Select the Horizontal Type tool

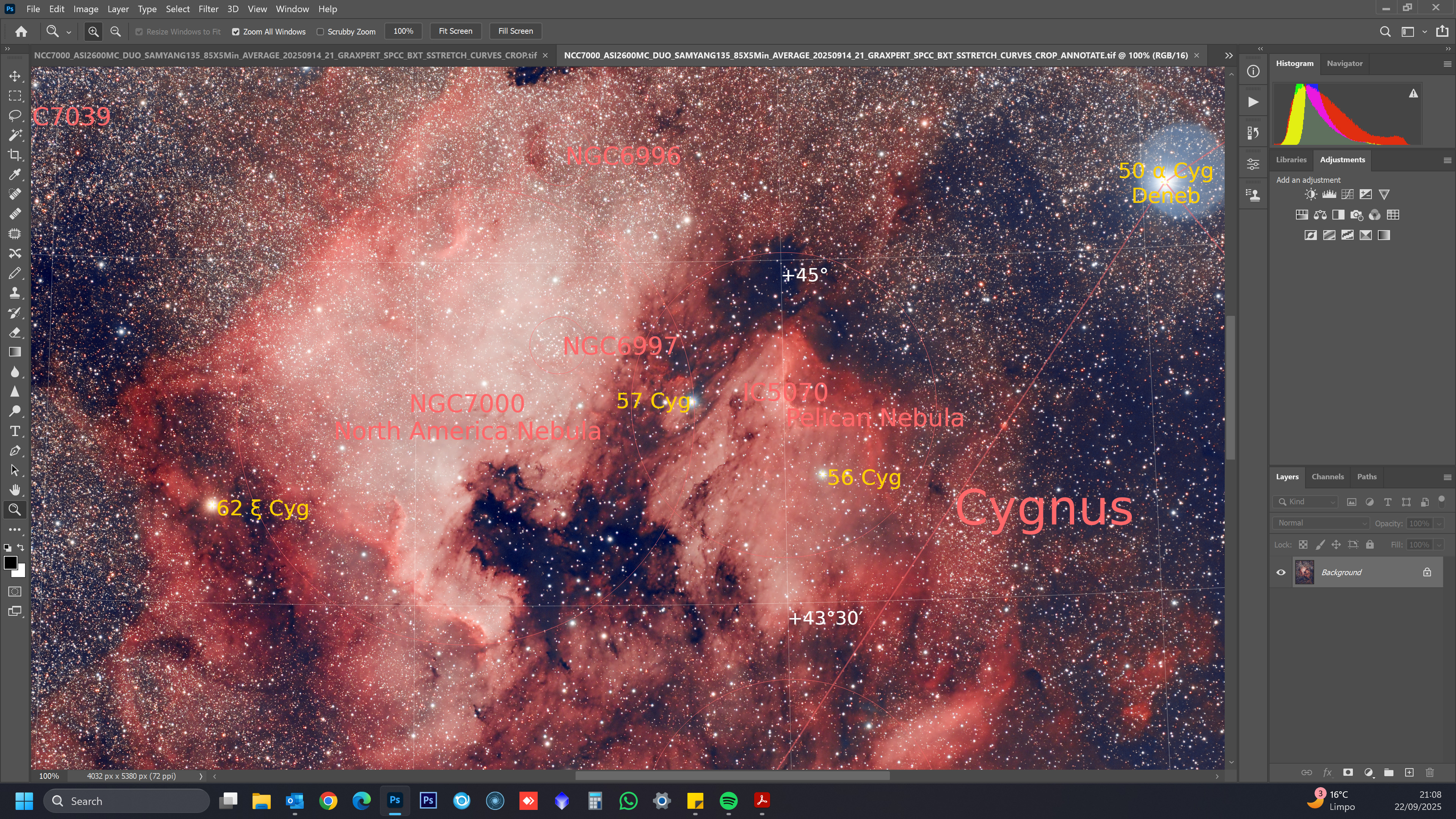(x=15, y=431)
